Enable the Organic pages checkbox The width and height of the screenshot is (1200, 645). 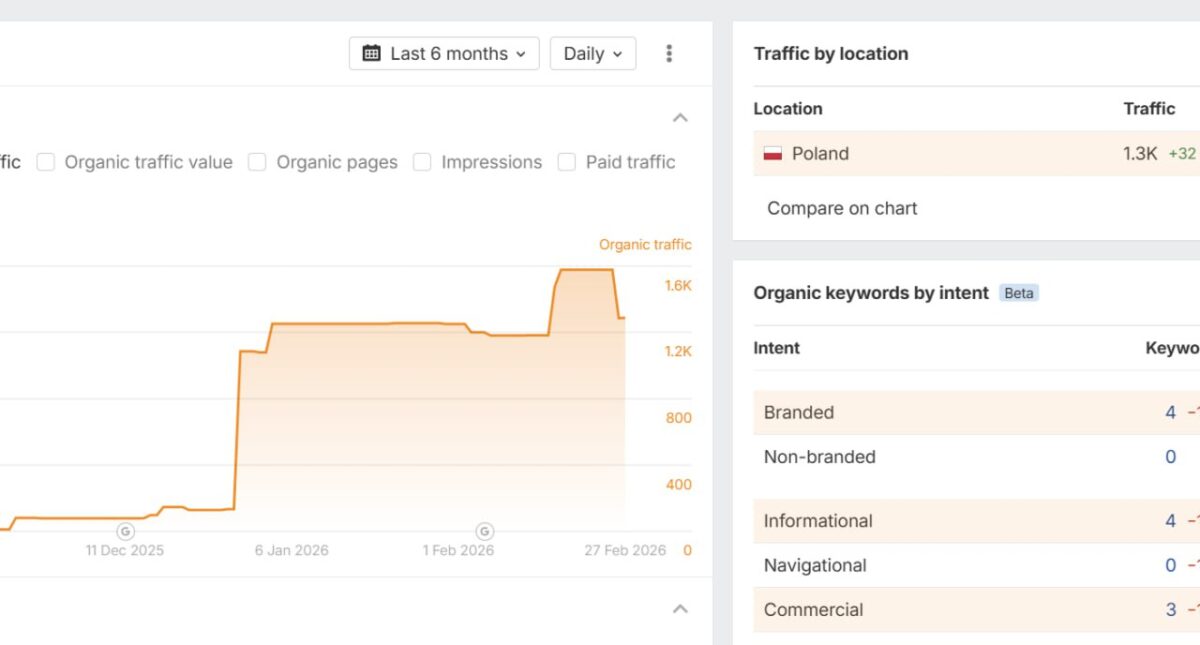coord(257,162)
